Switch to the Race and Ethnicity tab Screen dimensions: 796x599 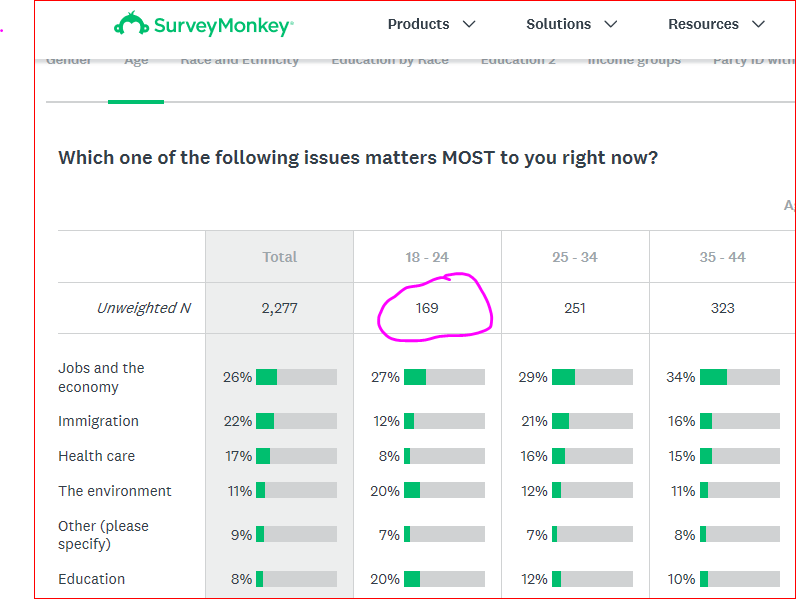click(240, 62)
